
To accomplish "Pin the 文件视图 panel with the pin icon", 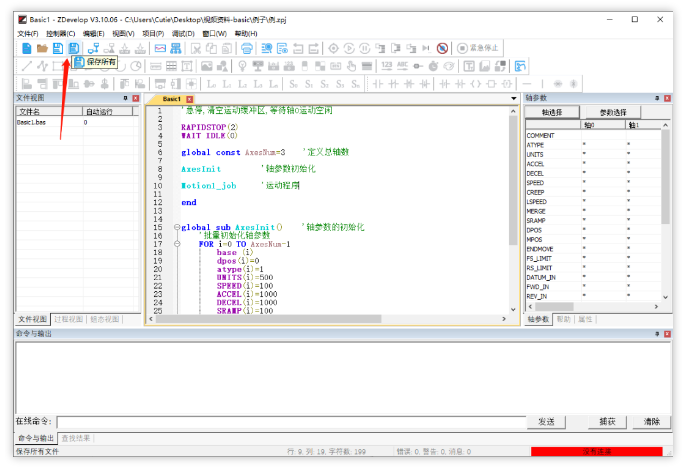I will pos(125,98).
